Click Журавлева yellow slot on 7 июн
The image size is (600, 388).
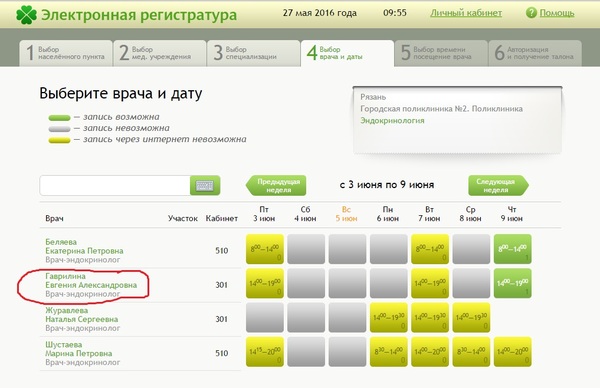click(x=430, y=317)
